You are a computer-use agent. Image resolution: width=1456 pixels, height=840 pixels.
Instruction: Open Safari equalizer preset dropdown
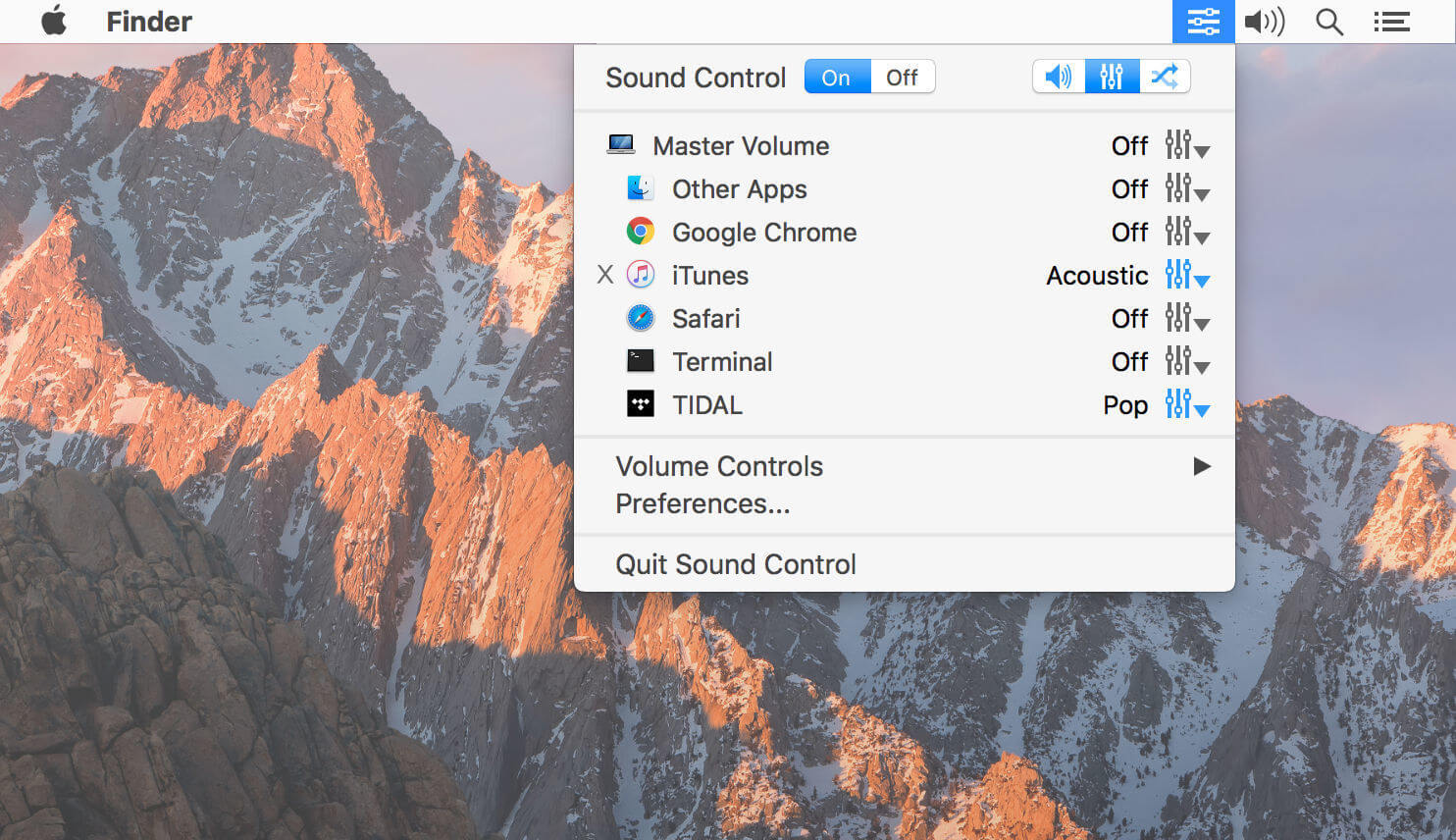point(1187,318)
